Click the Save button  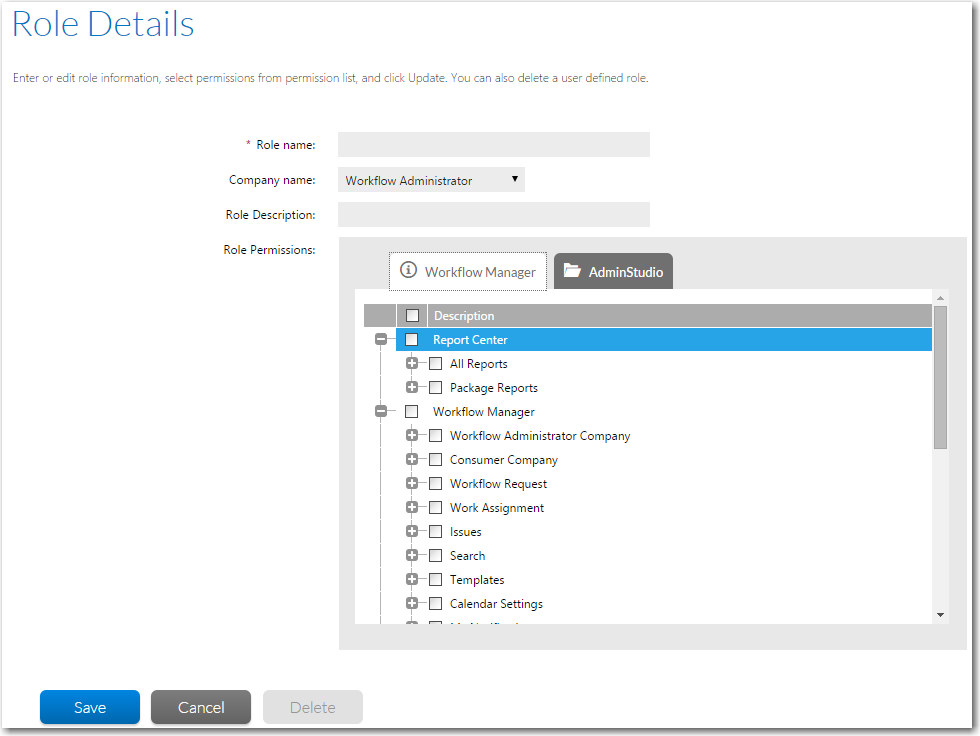click(x=89, y=707)
